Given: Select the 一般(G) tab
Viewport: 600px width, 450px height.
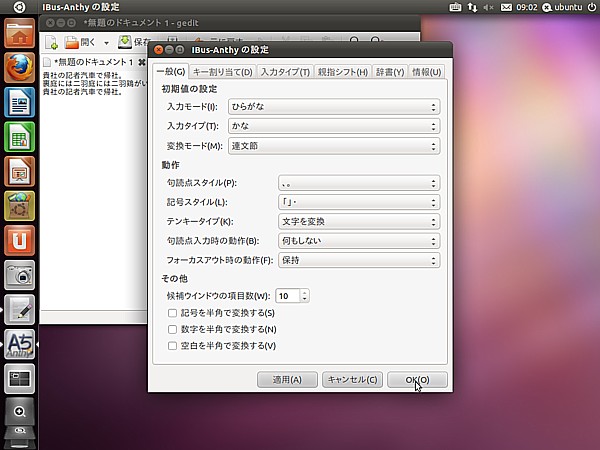Looking at the screenshot, I should [x=171, y=72].
